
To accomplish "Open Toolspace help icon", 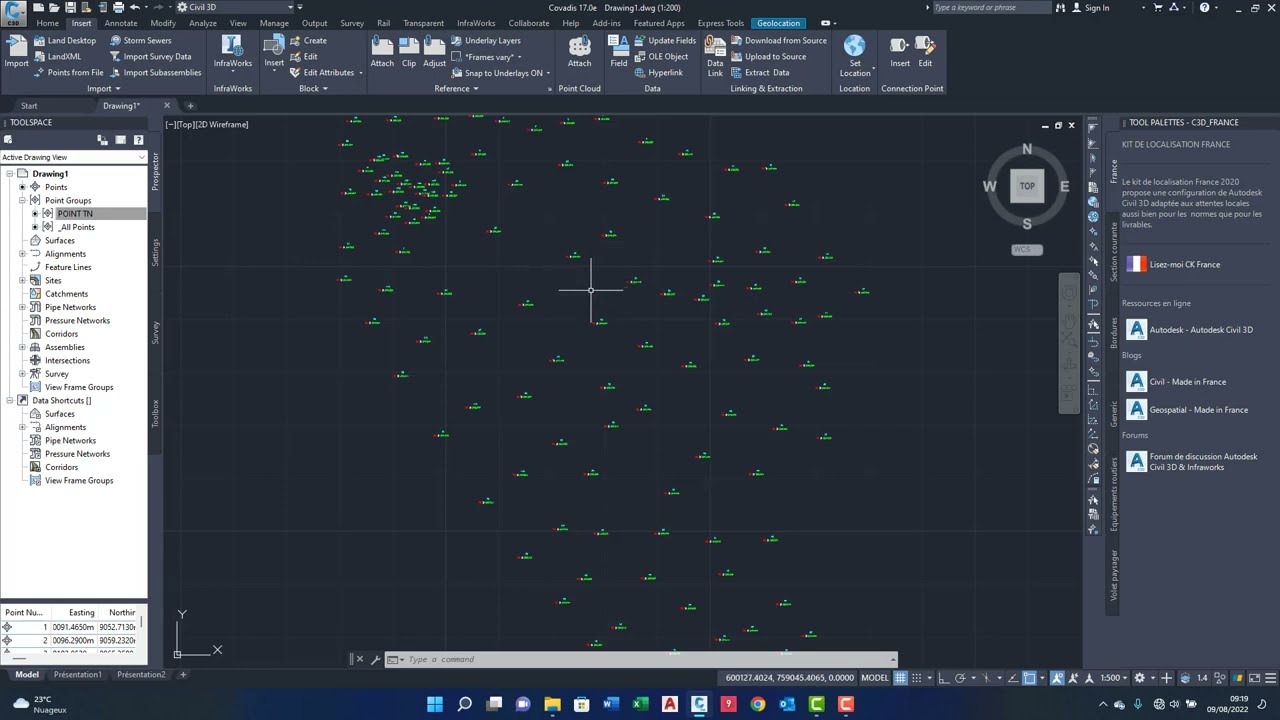I will [138, 140].
